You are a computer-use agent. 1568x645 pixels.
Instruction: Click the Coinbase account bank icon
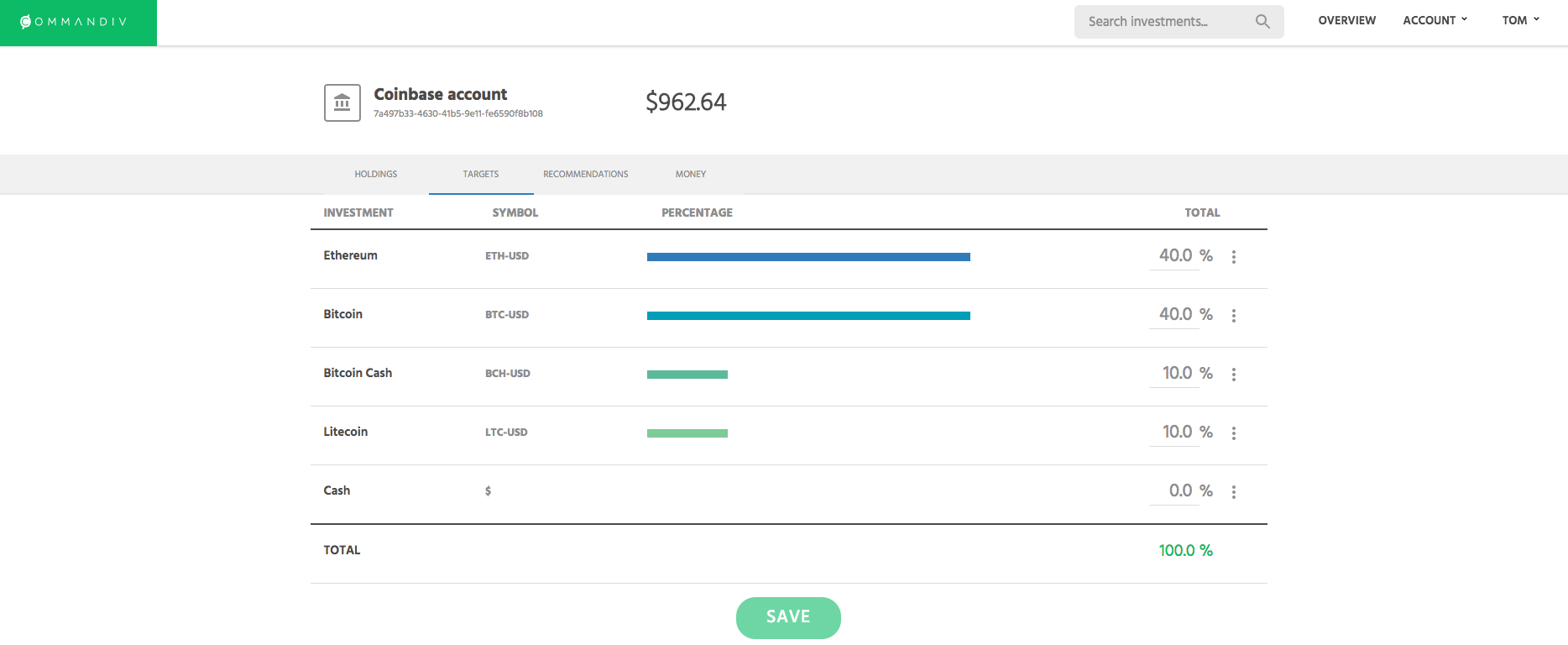click(342, 102)
